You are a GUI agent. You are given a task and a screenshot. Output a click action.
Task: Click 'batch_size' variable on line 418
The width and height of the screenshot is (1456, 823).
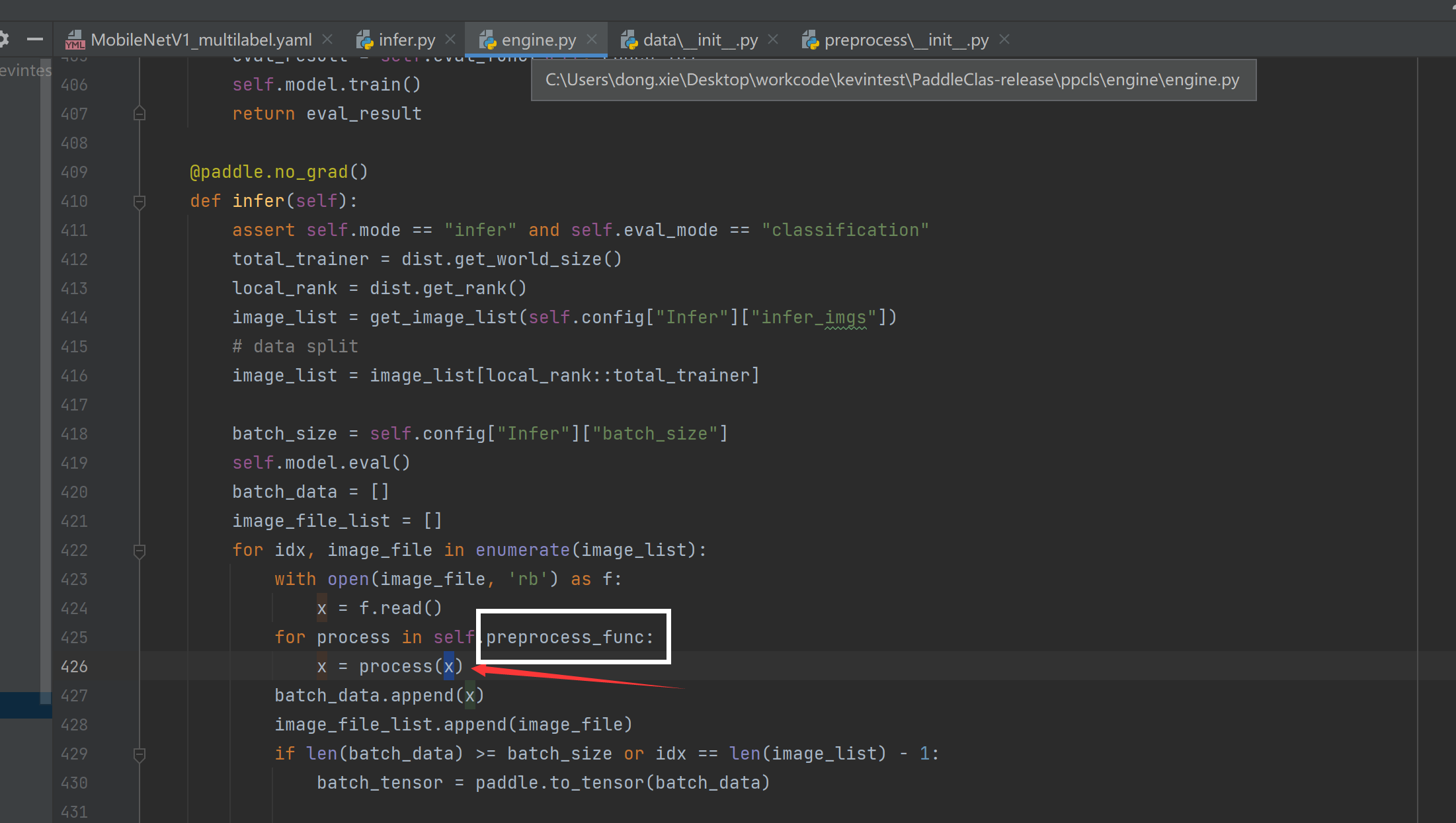pyautogui.click(x=285, y=434)
